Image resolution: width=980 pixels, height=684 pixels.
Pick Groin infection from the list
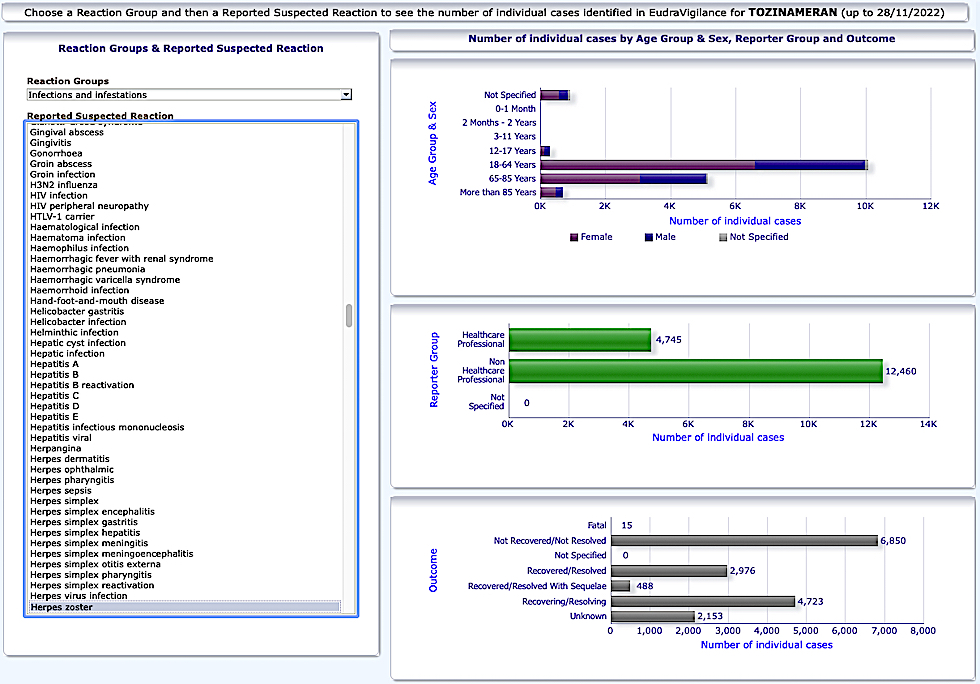coord(62,174)
